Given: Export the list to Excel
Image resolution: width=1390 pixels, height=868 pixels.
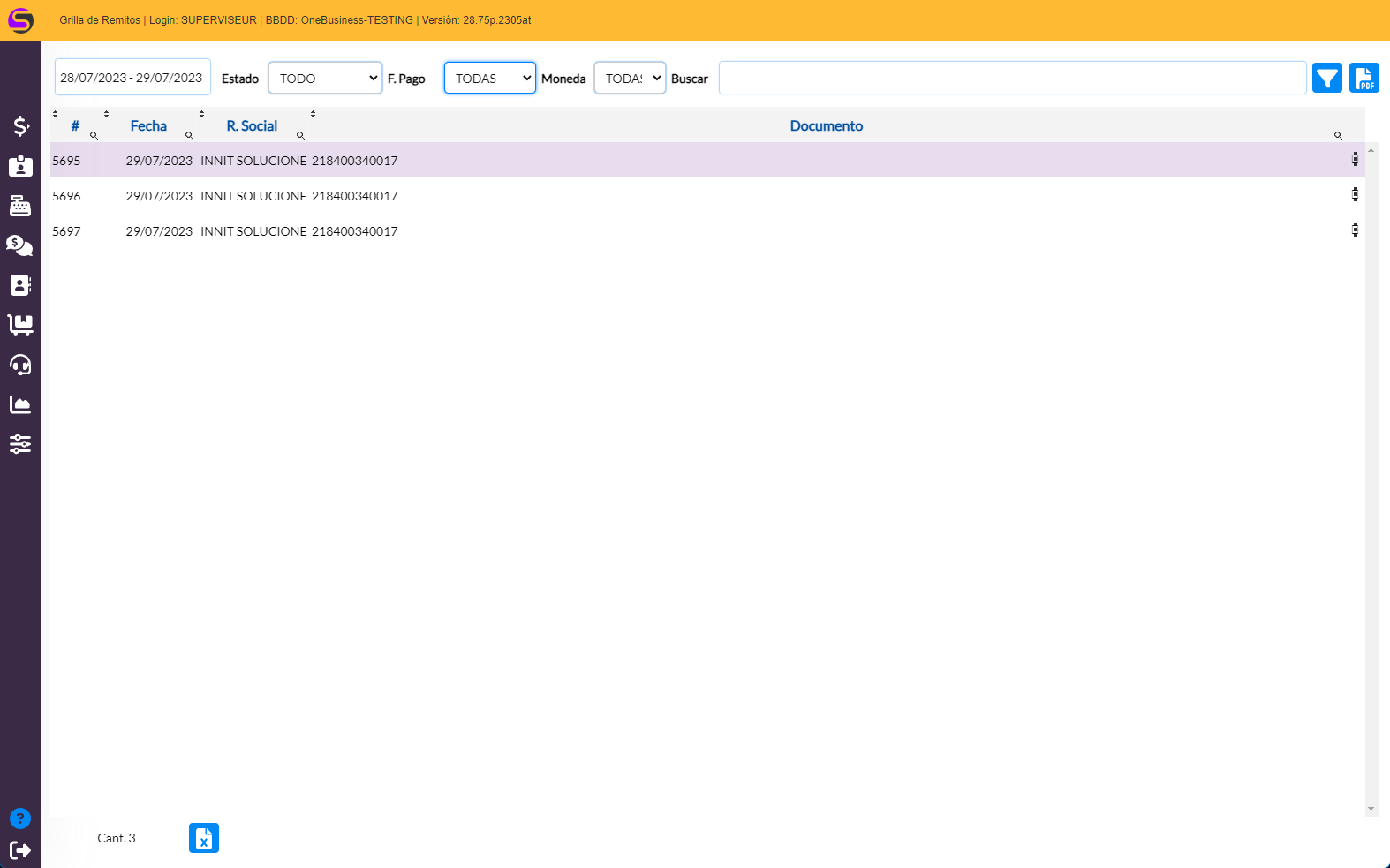Looking at the screenshot, I should click(x=203, y=838).
